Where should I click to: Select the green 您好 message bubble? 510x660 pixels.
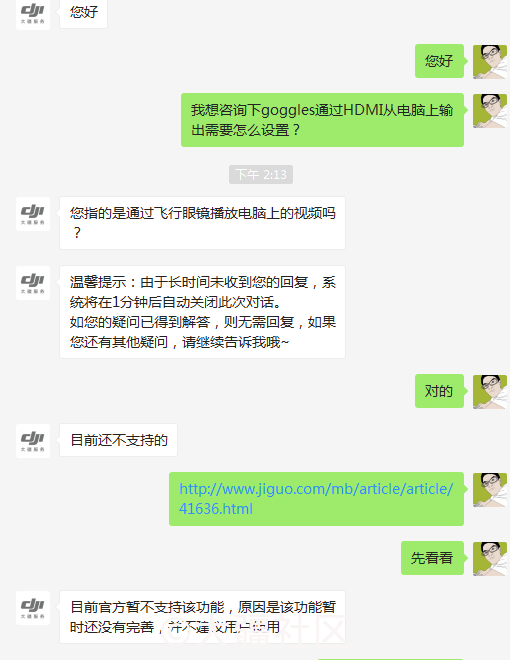(x=439, y=61)
